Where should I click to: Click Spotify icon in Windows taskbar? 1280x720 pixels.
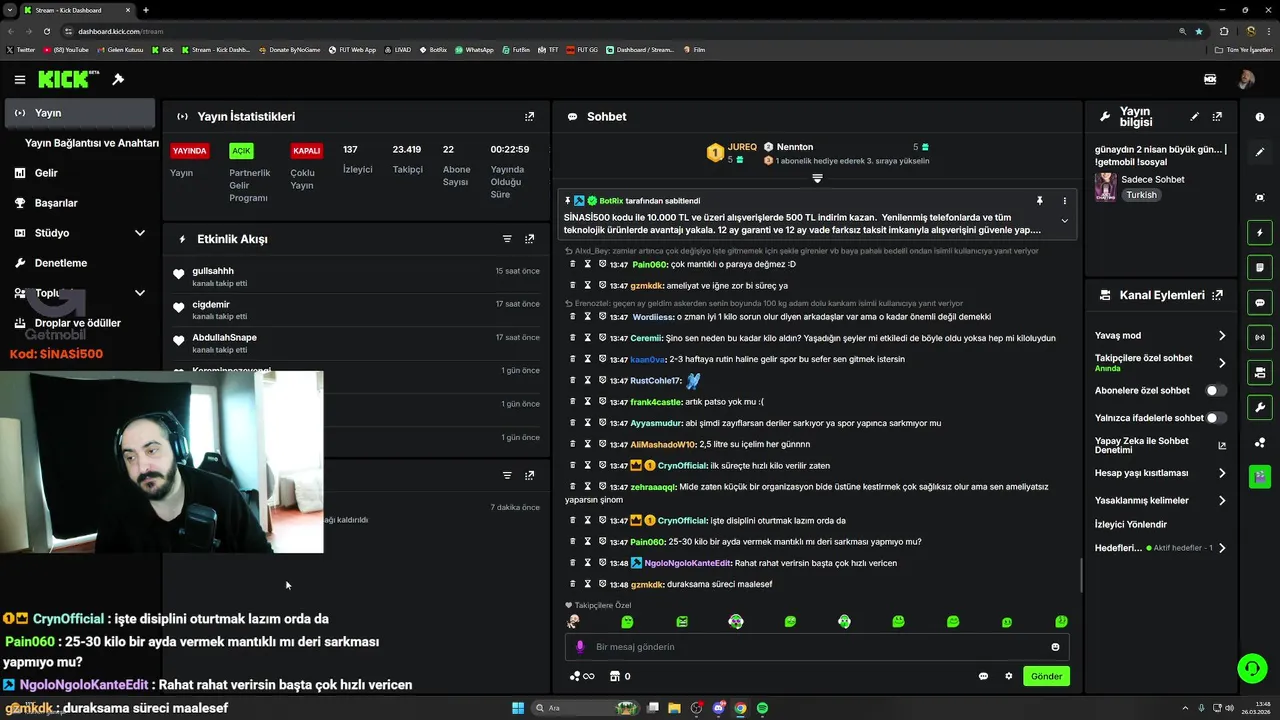(x=762, y=708)
